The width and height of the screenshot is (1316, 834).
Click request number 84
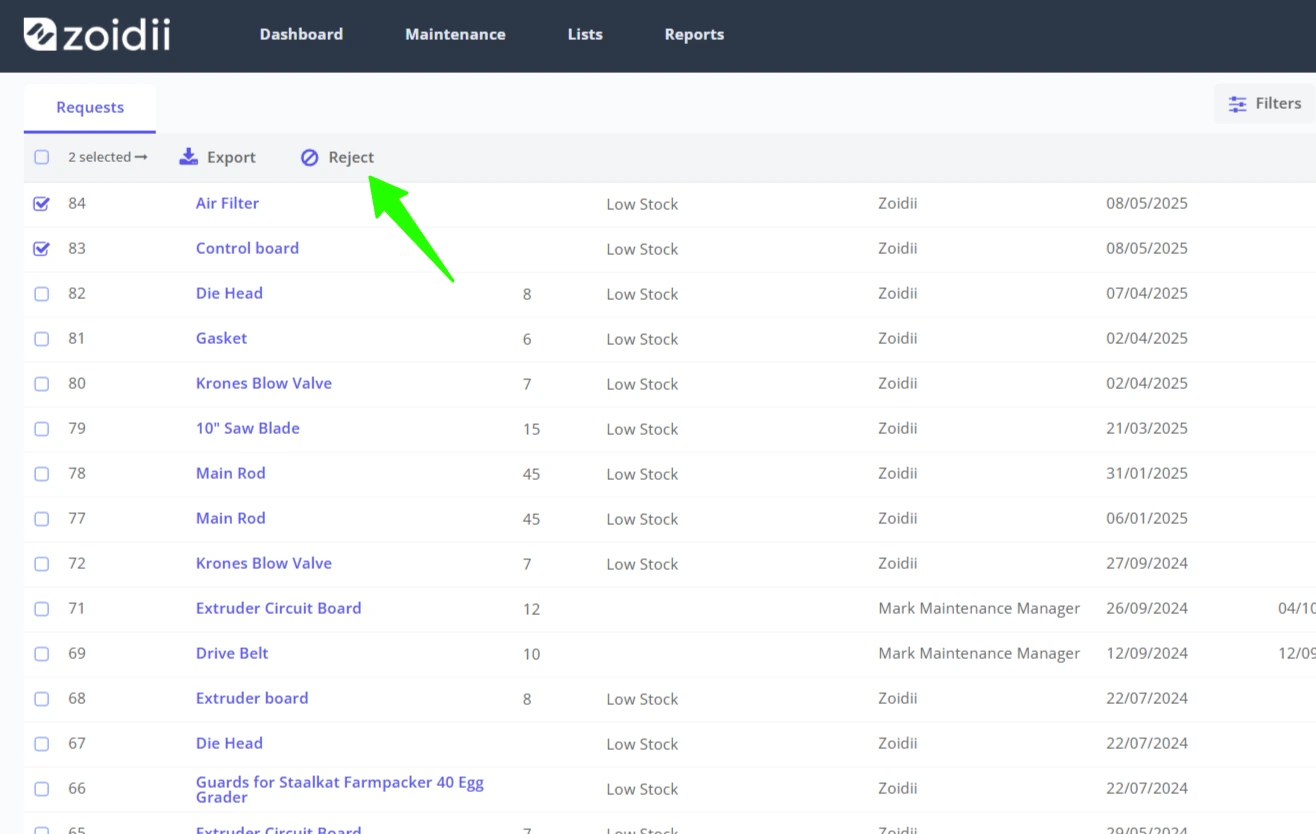coord(77,204)
